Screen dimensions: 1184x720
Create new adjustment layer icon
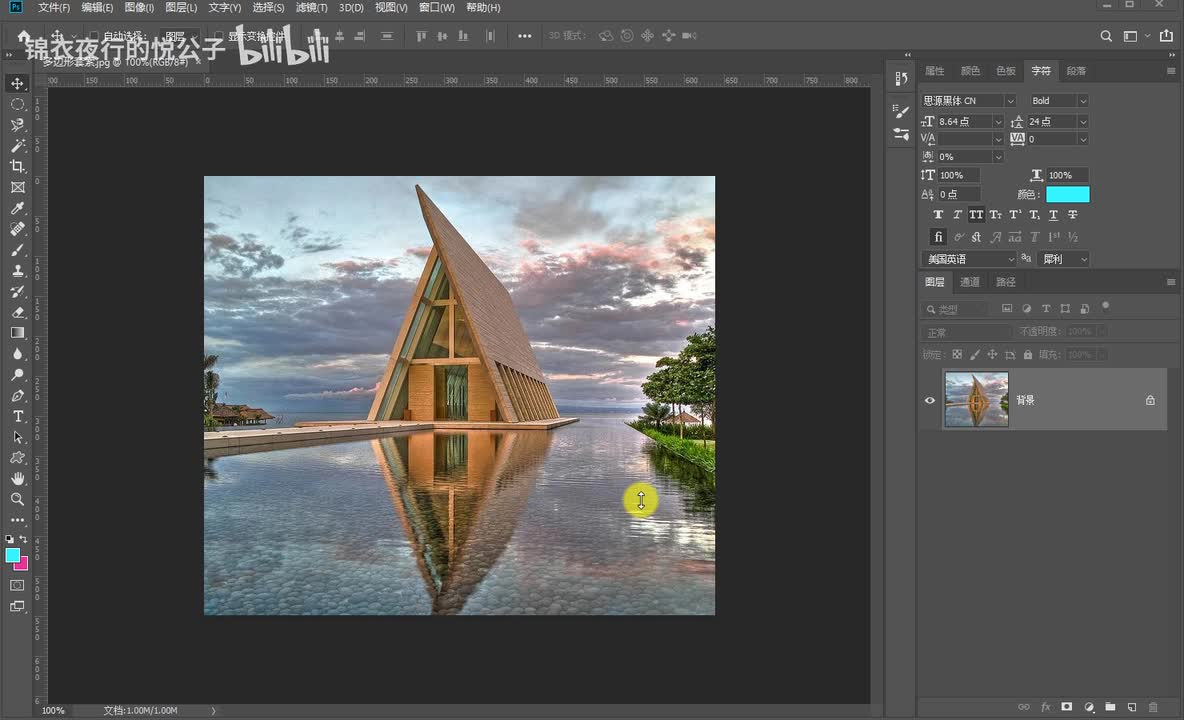[1089, 707]
